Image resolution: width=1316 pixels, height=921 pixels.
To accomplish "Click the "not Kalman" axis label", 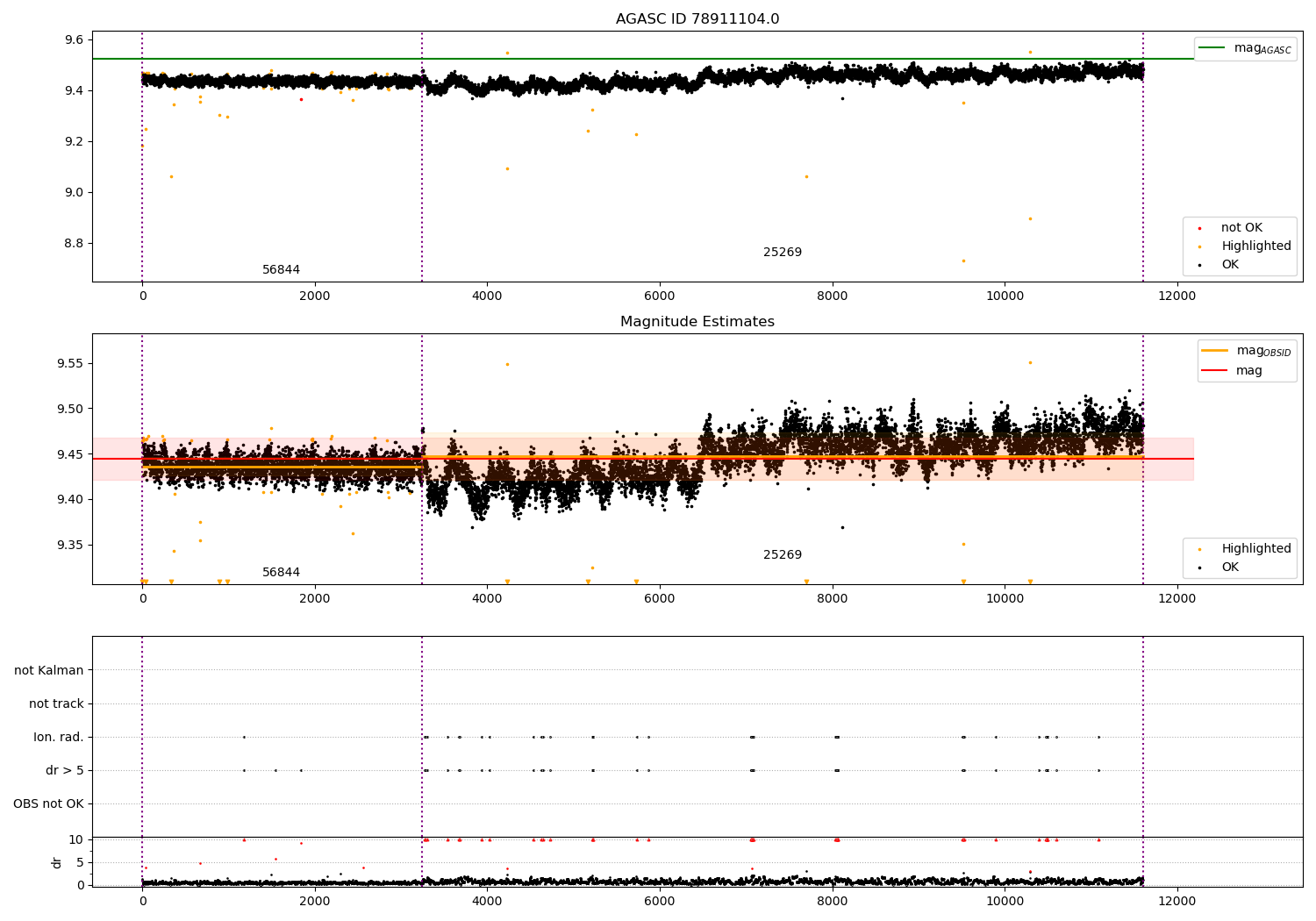I will (x=49, y=670).
